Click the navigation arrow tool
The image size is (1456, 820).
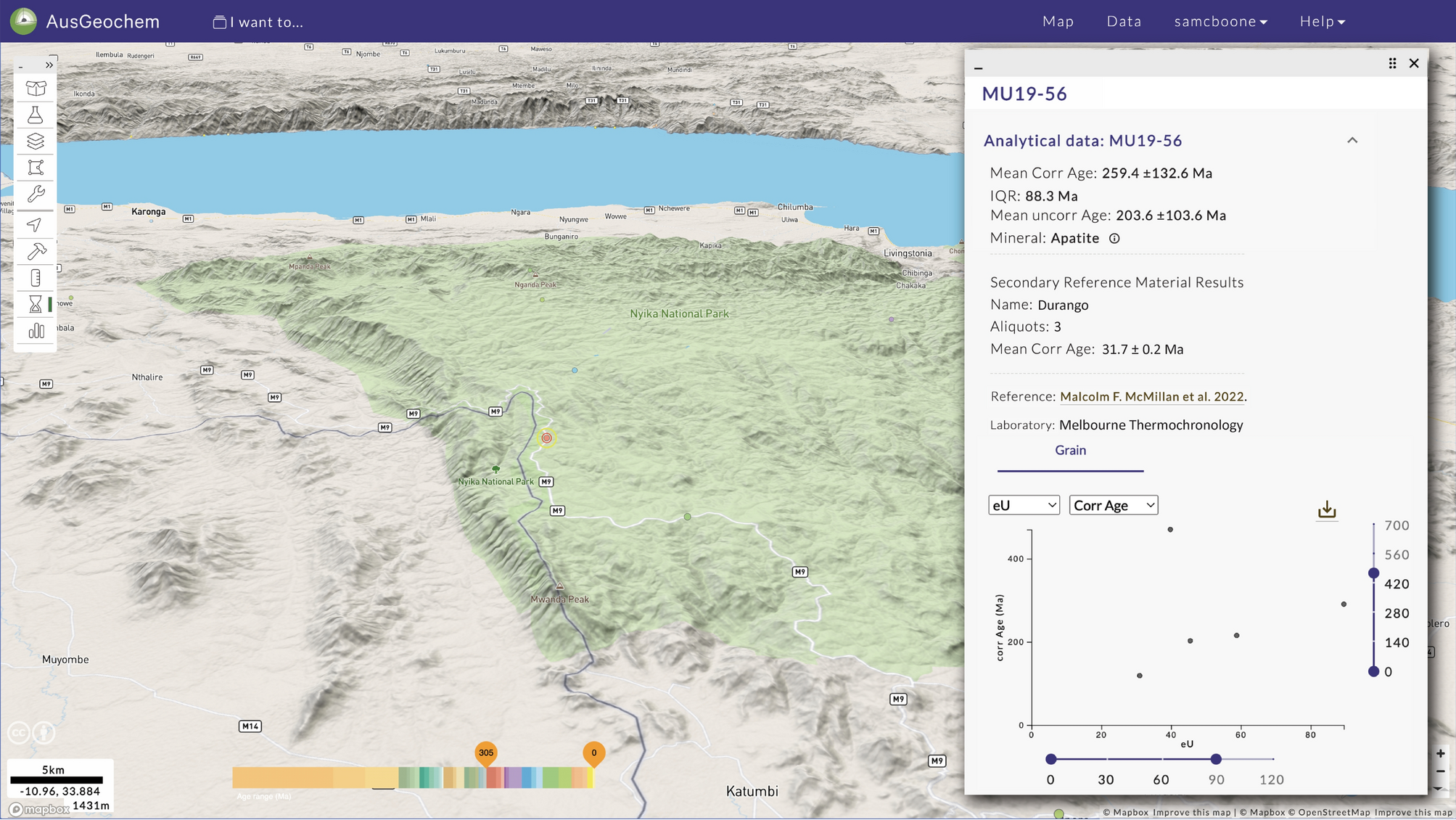[x=34, y=225]
